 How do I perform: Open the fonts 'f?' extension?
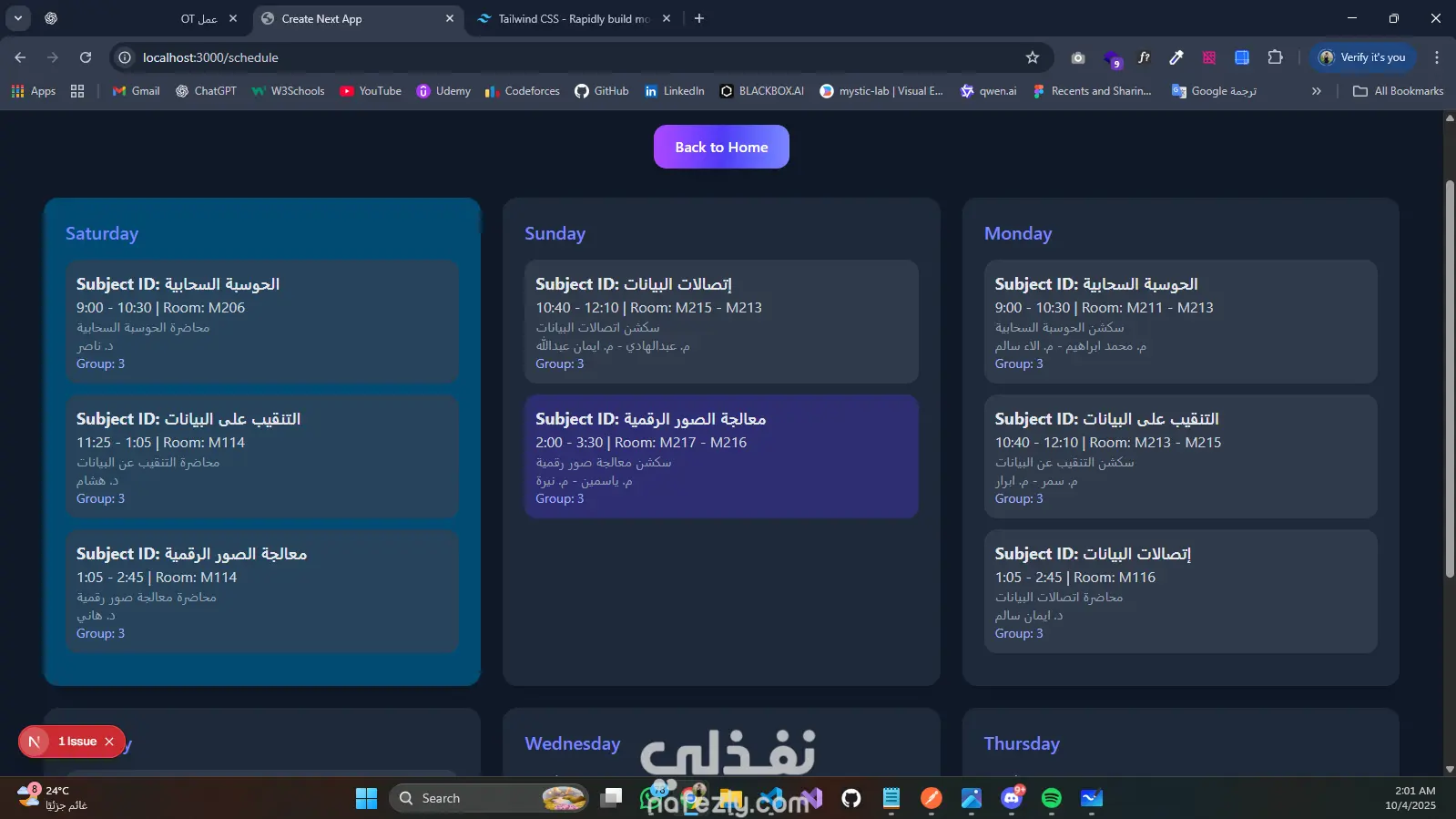[1144, 57]
